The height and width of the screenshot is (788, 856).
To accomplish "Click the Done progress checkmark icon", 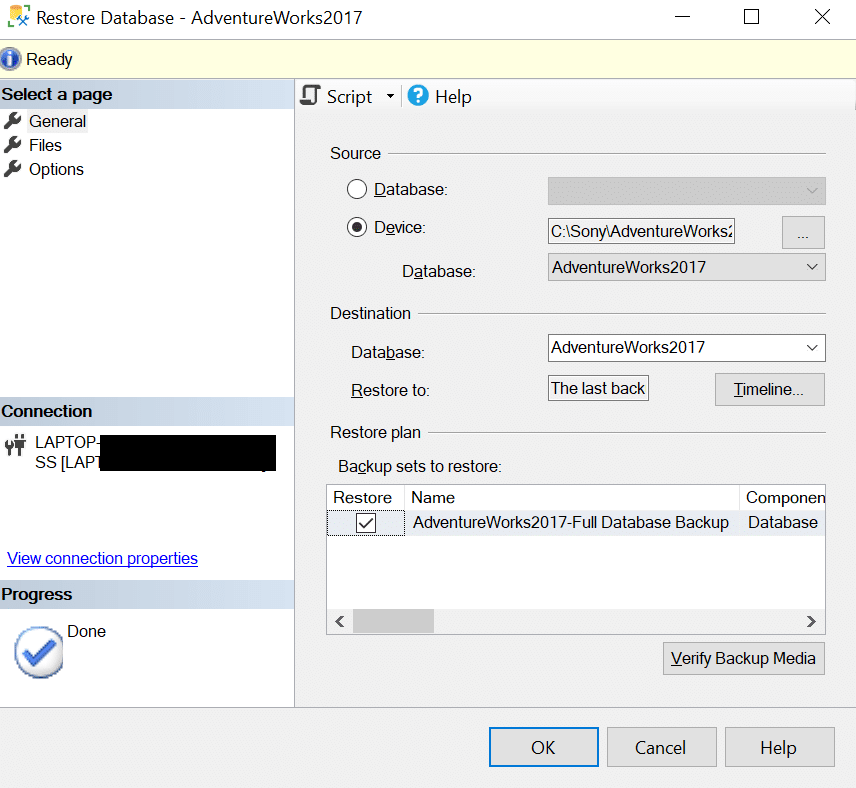I will (x=39, y=652).
